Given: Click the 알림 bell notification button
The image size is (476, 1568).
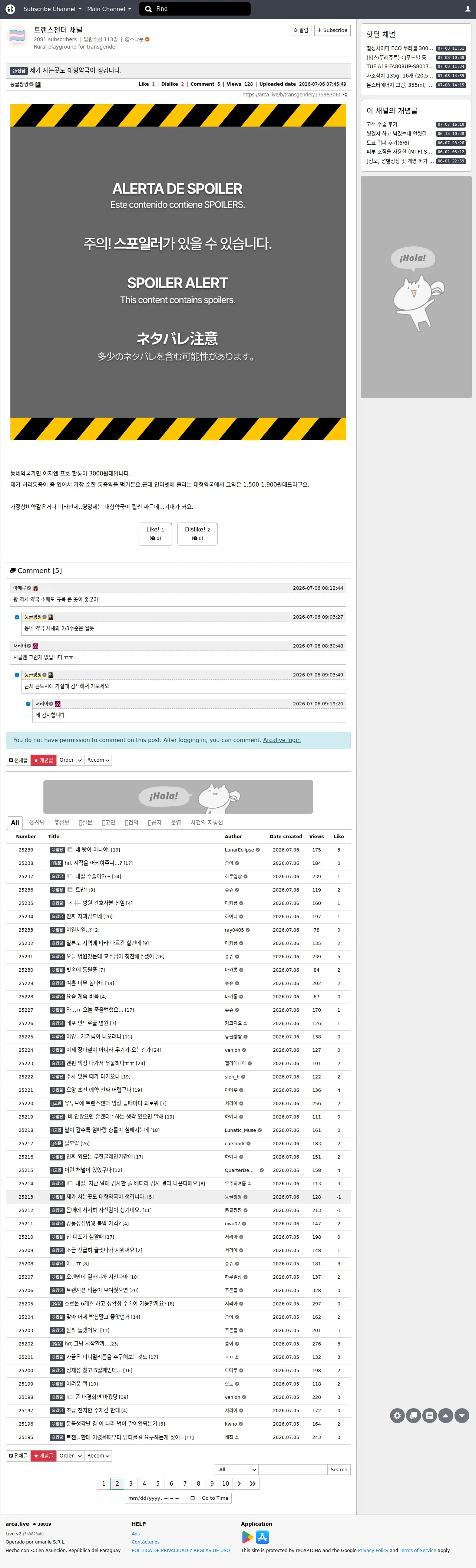Looking at the screenshot, I should [x=301, y=30].
